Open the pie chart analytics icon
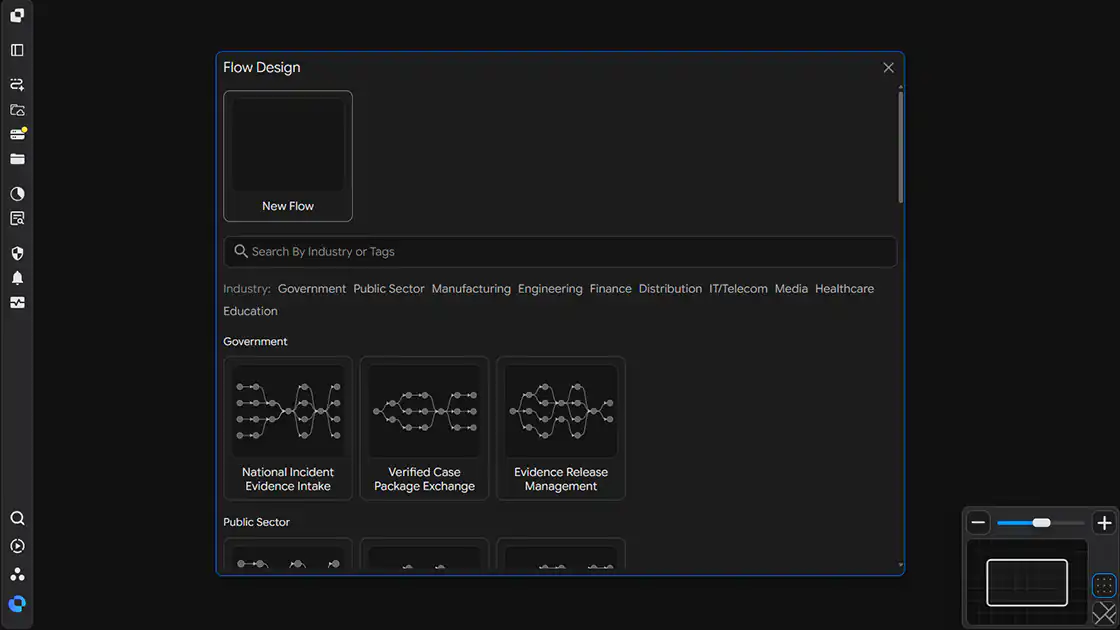The image size is (1120, 630). click(x=17, y=194)
